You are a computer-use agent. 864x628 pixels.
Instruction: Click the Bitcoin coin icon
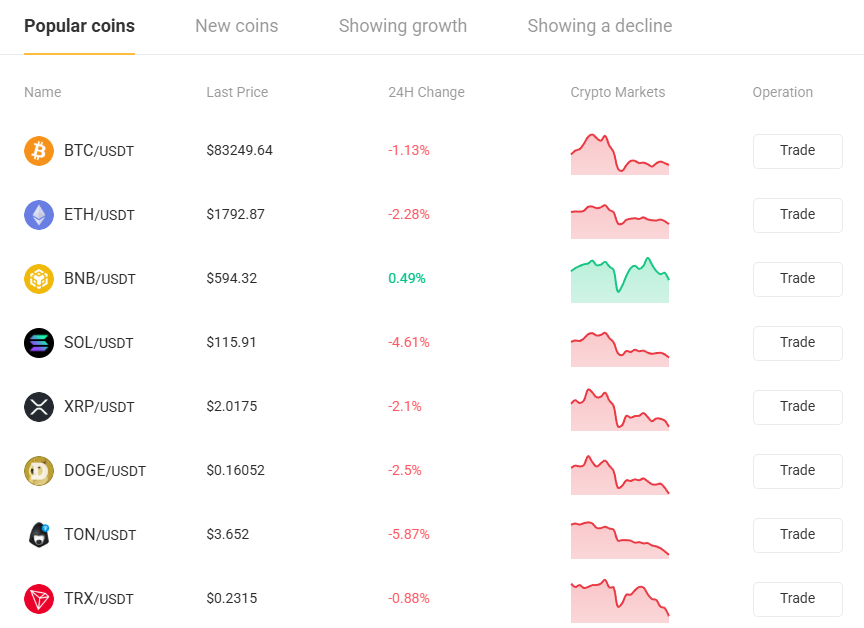tap(39, 151)
